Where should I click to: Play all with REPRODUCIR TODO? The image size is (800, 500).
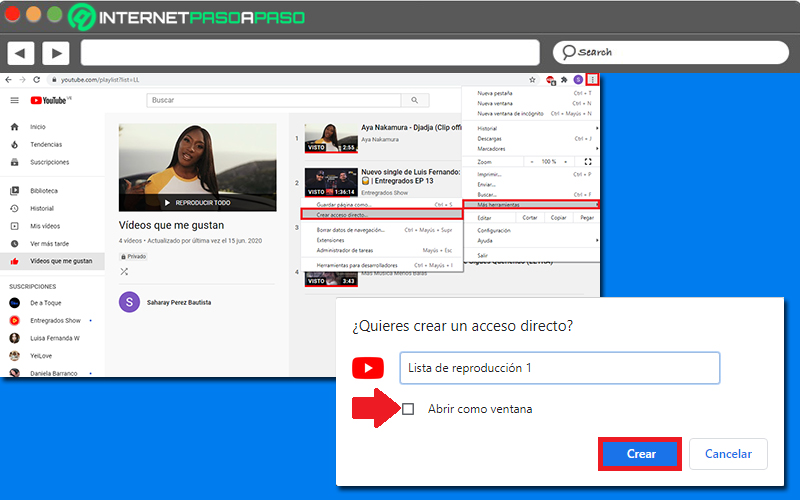[x=197, y=203]
